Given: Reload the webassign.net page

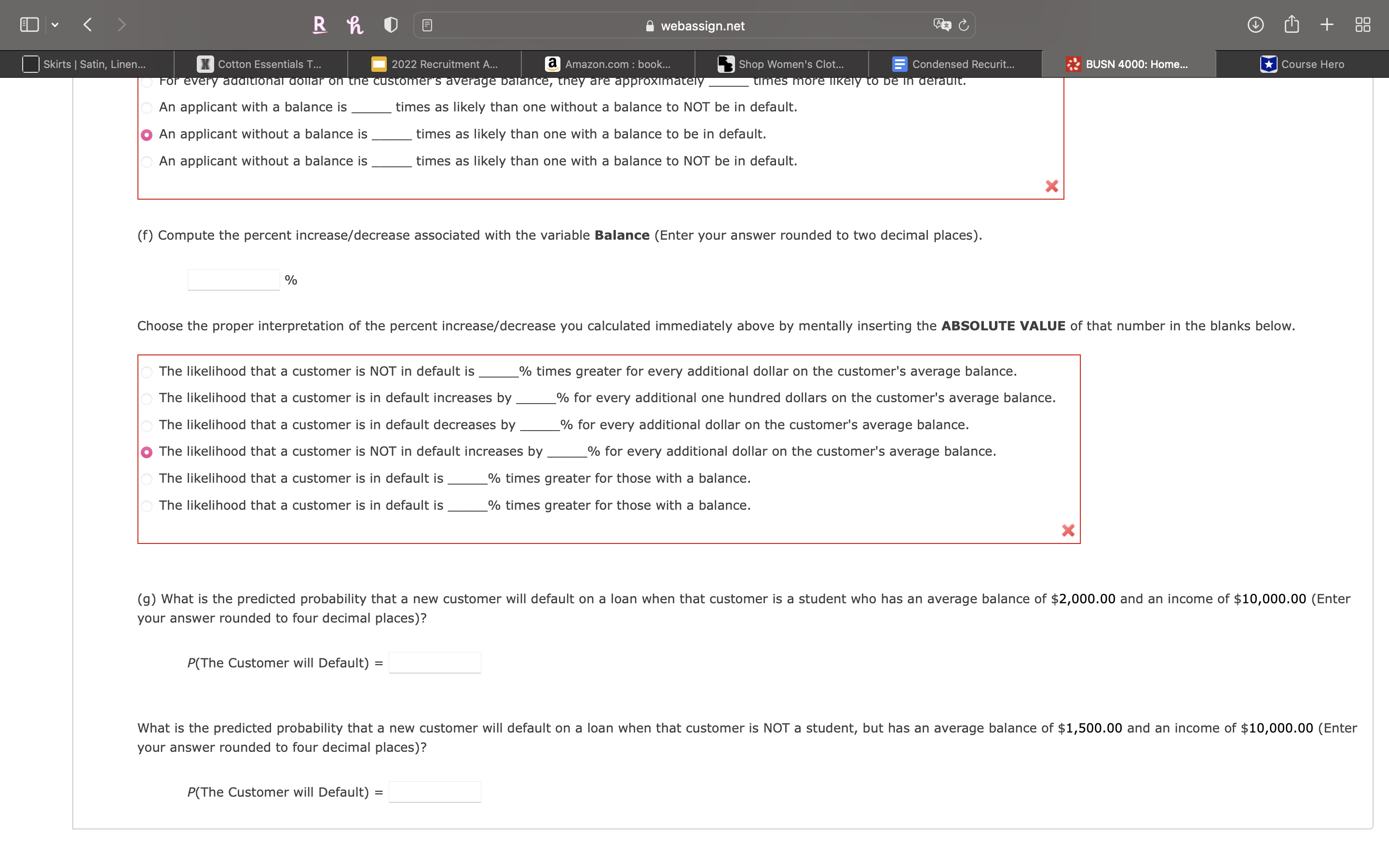Looking at the screenshot, I should [962, 25].
